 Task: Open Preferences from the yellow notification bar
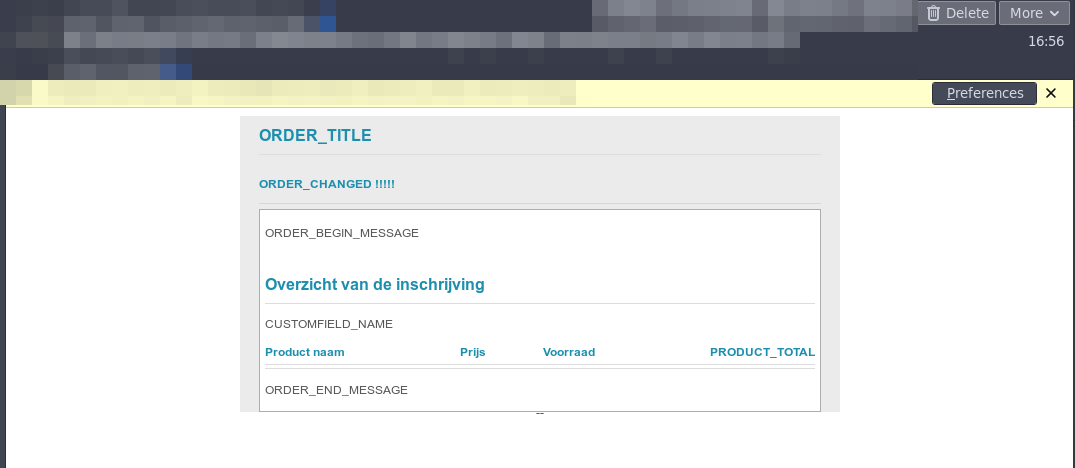coord(985,93)
